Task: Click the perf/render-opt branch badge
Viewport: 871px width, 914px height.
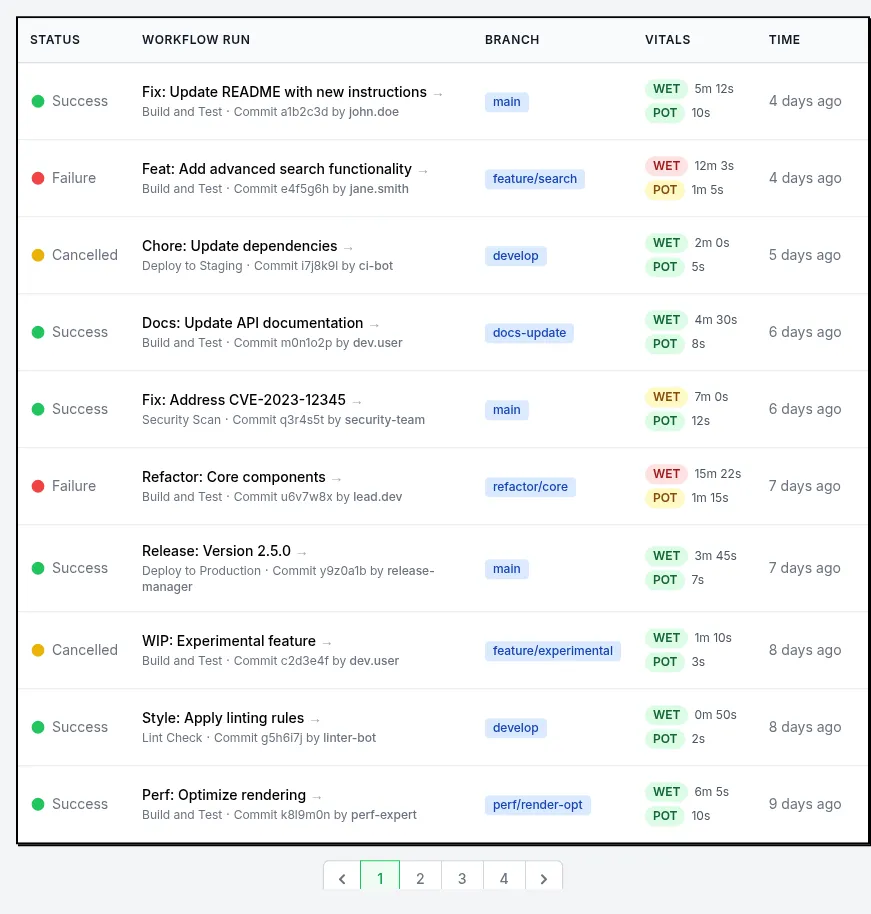Action: (x=538, y=805)
